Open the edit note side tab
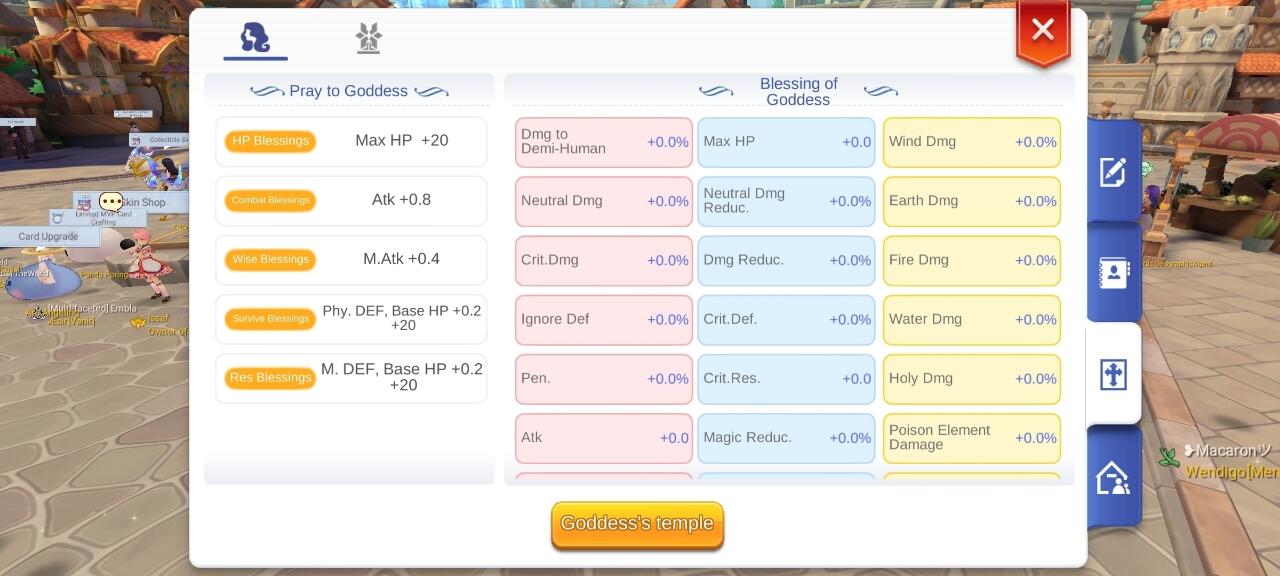This screenshot has height=576, width=1280. (x=1113, y=171)
